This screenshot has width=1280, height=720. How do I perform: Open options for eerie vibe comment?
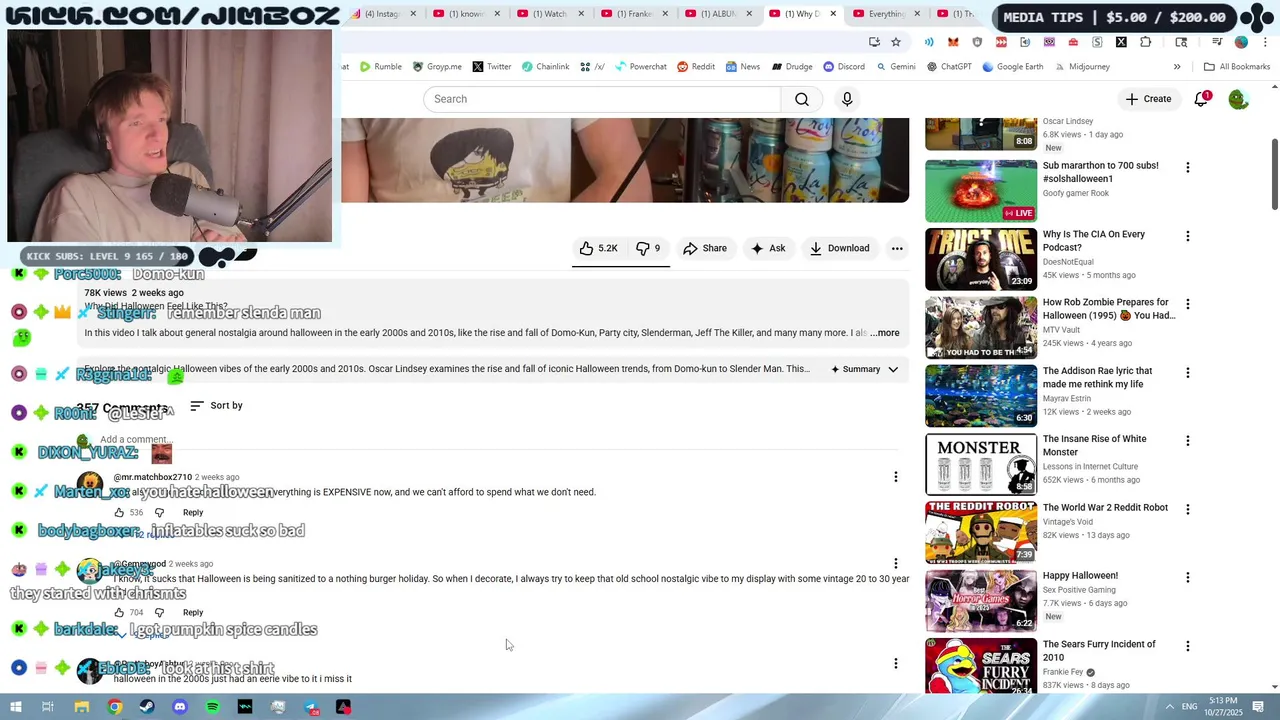tap(896, 663)
